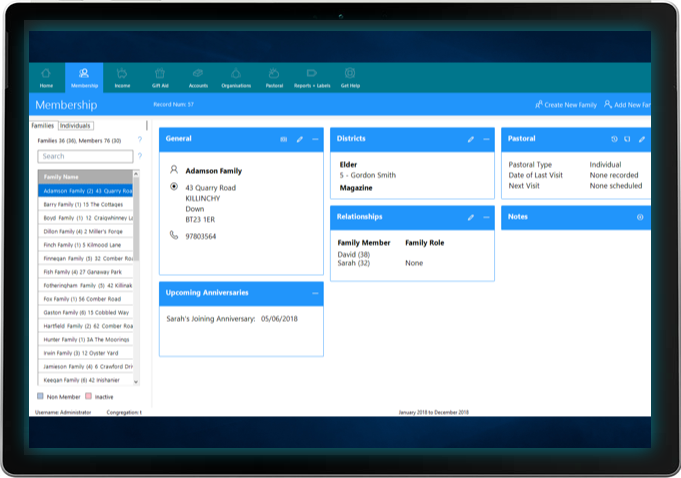
Task: Click the family Search field
Action: coord(85,156)
